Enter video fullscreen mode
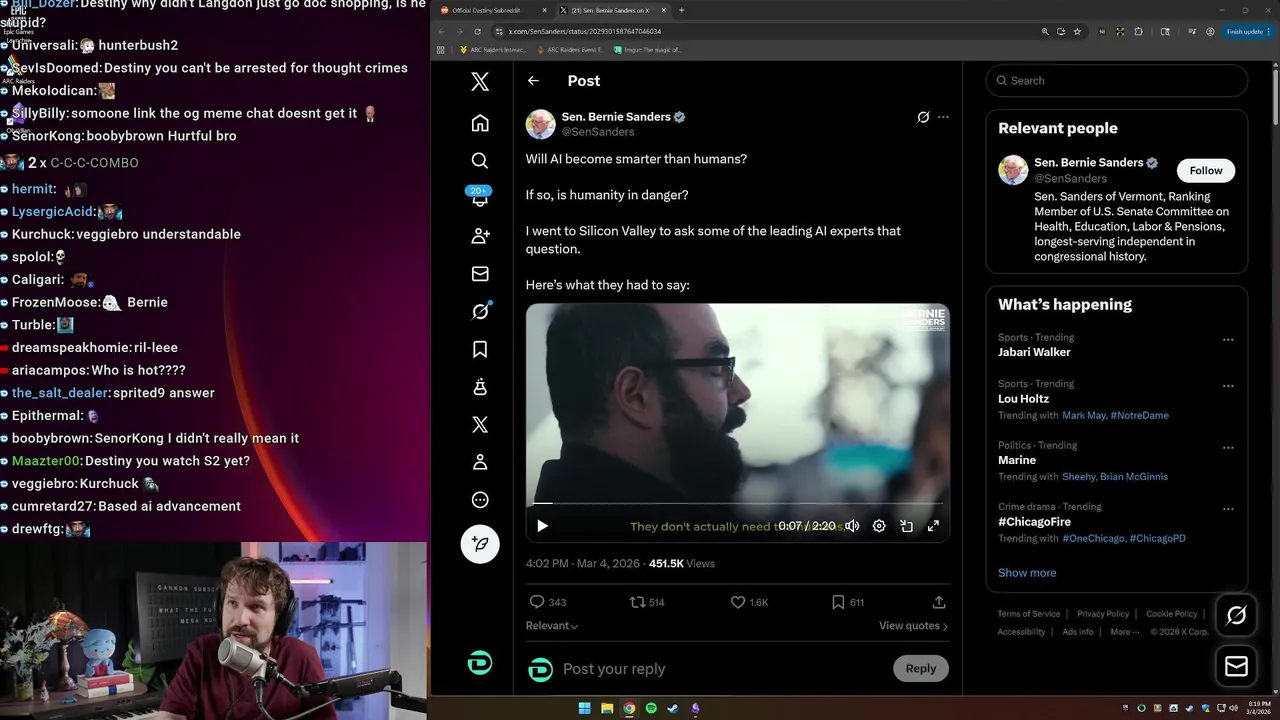Viewport: 1280px width, 720px height. tap(933, 526)
